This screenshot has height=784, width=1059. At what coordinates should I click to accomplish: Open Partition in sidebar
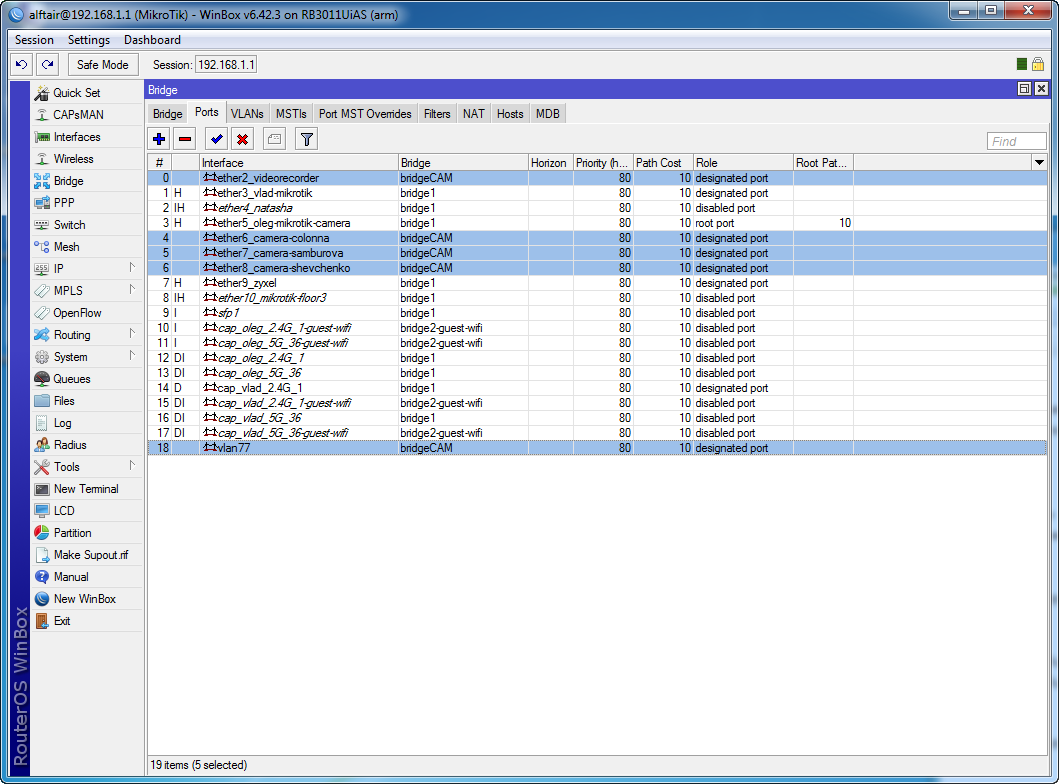87,533
